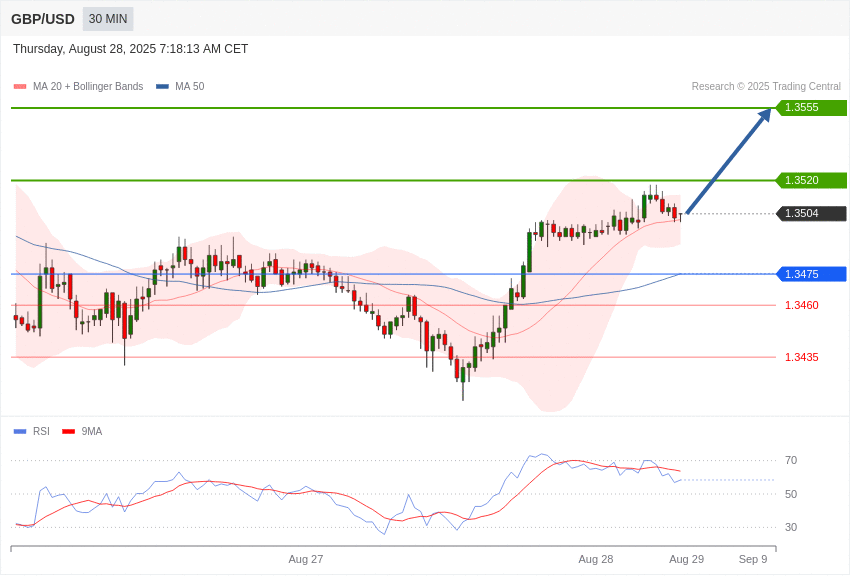Screen dimensions: 850x576
Task: Click the RSI 50 axis level label
Action: (x=791, y=494)
